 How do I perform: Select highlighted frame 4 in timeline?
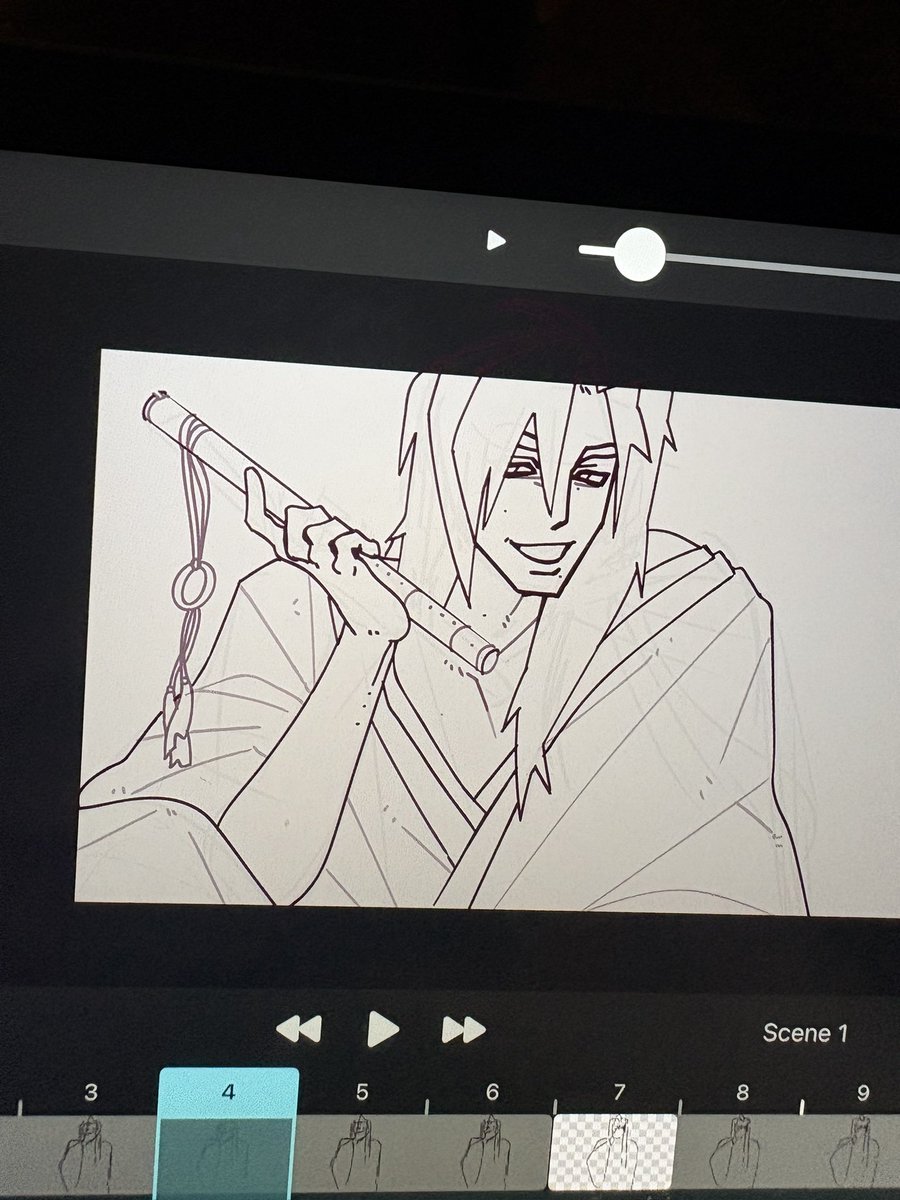click(x=229, y=1134)
